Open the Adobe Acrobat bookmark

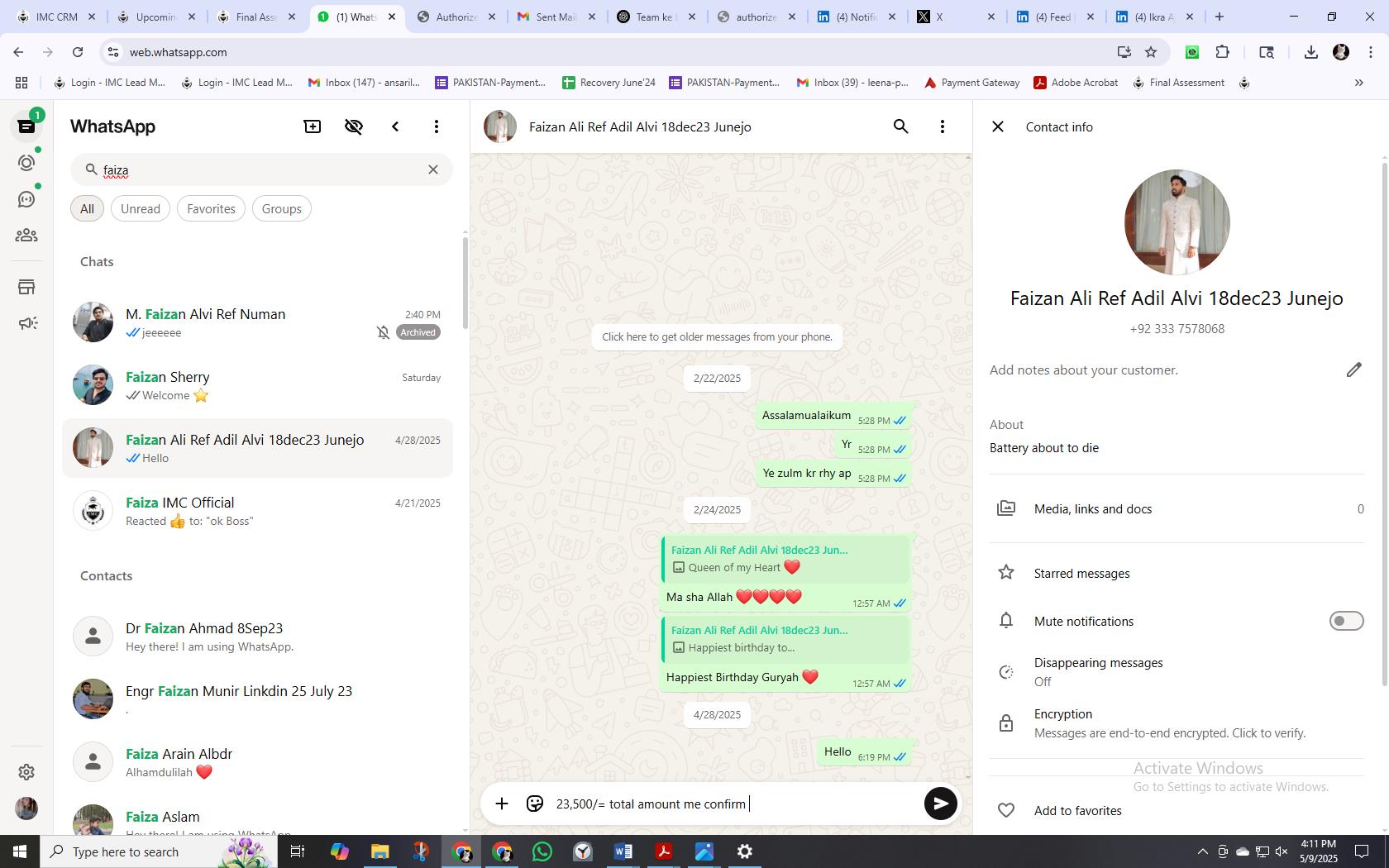point(1075,83)
